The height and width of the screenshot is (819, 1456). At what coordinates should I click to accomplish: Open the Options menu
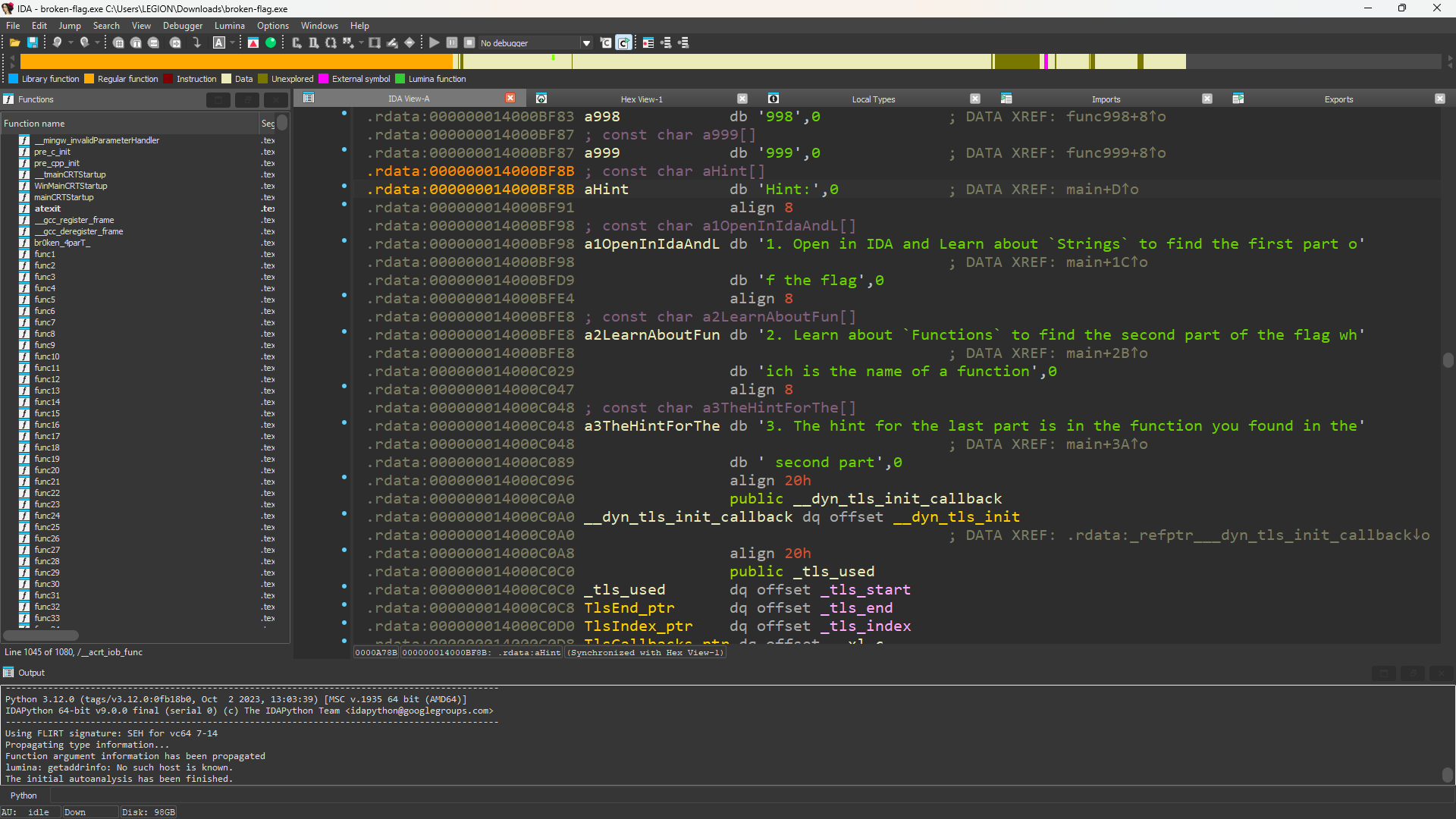(x=273, y=26)
